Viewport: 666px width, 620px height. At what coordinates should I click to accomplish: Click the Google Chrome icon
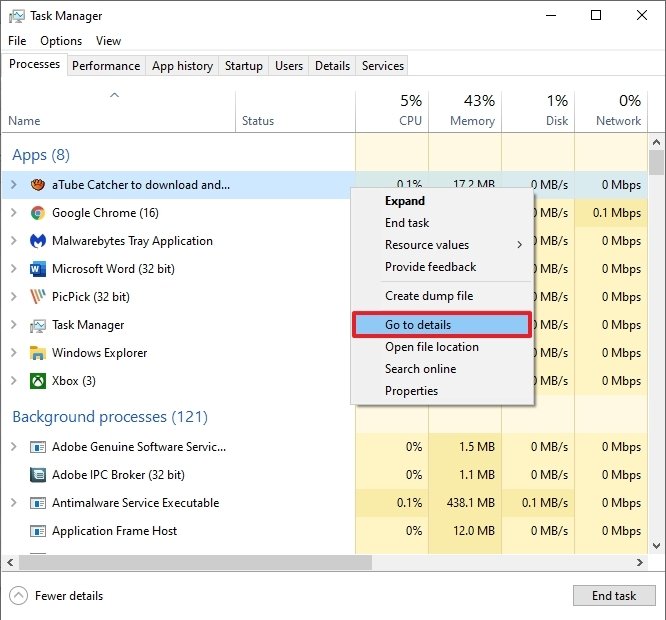(x=38, y=213)
